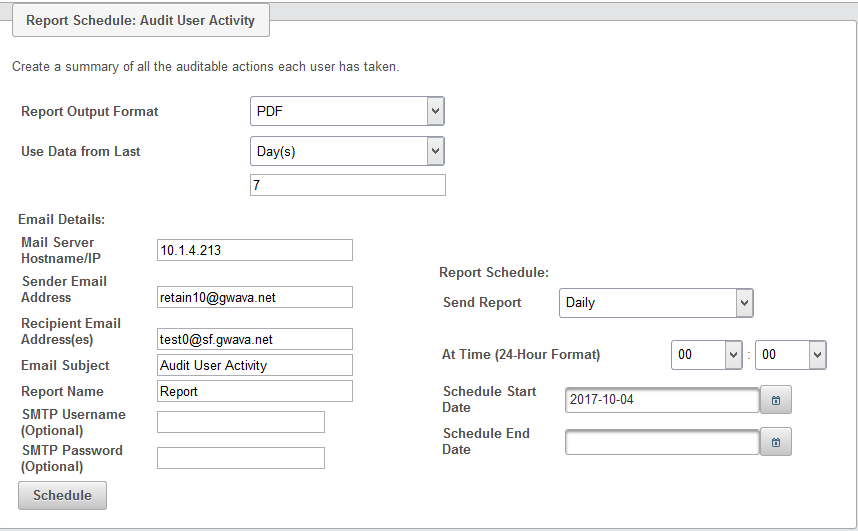Click the empty Schedule End Date field
858x531 pixels.
click(662, 442)
